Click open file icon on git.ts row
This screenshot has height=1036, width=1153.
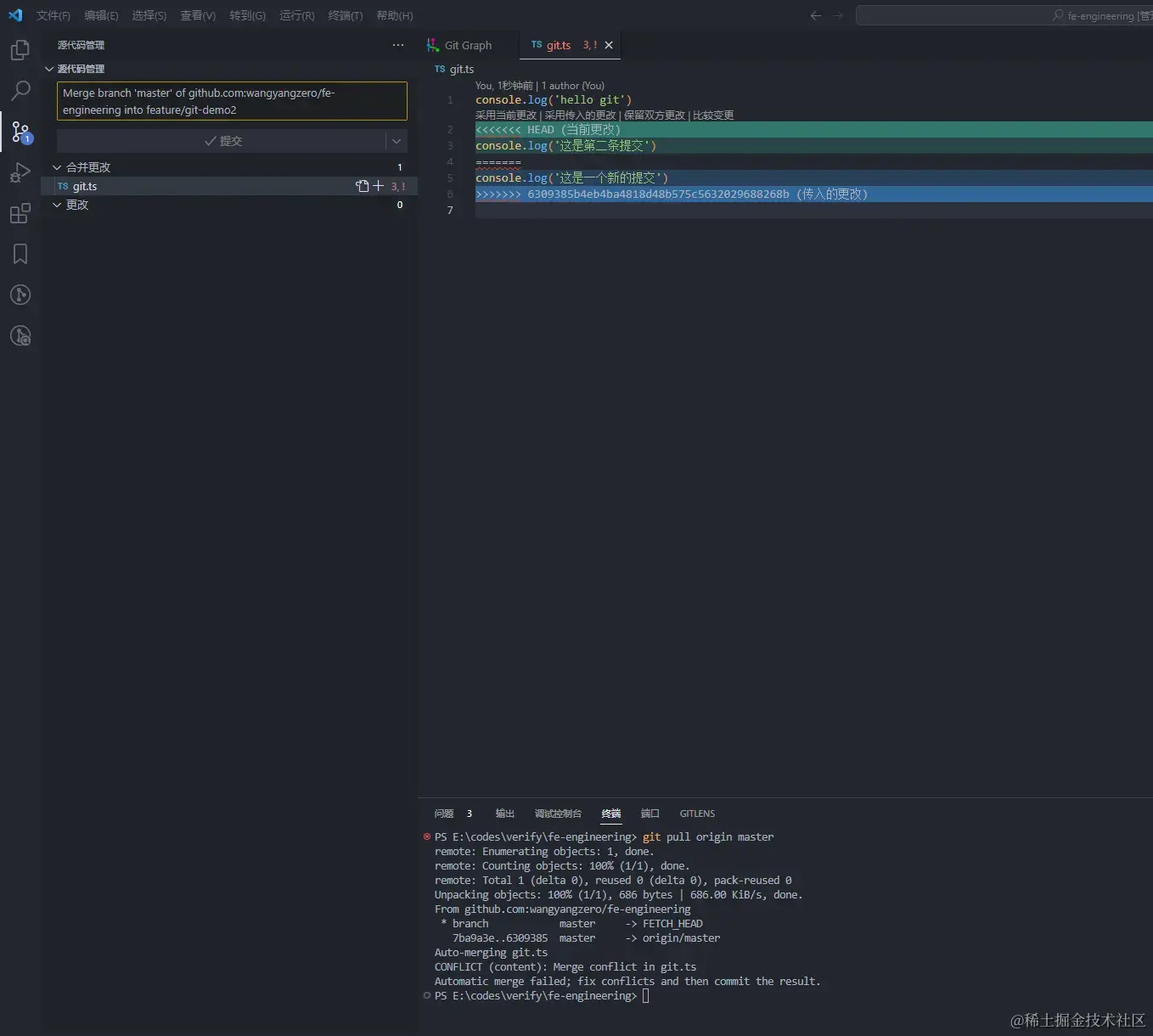point(363,186)
